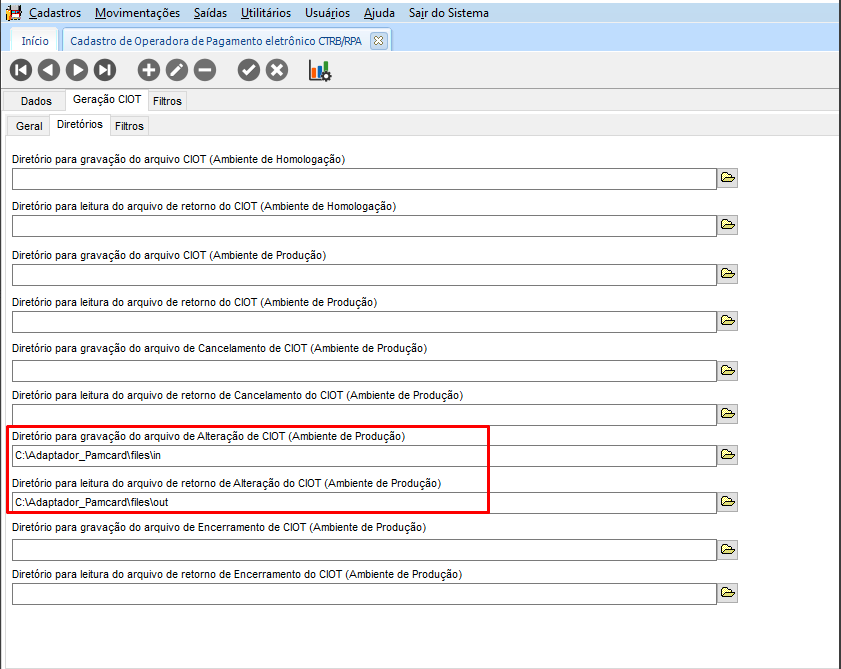Open the top-level Filtros tab

tap(167, 101)
